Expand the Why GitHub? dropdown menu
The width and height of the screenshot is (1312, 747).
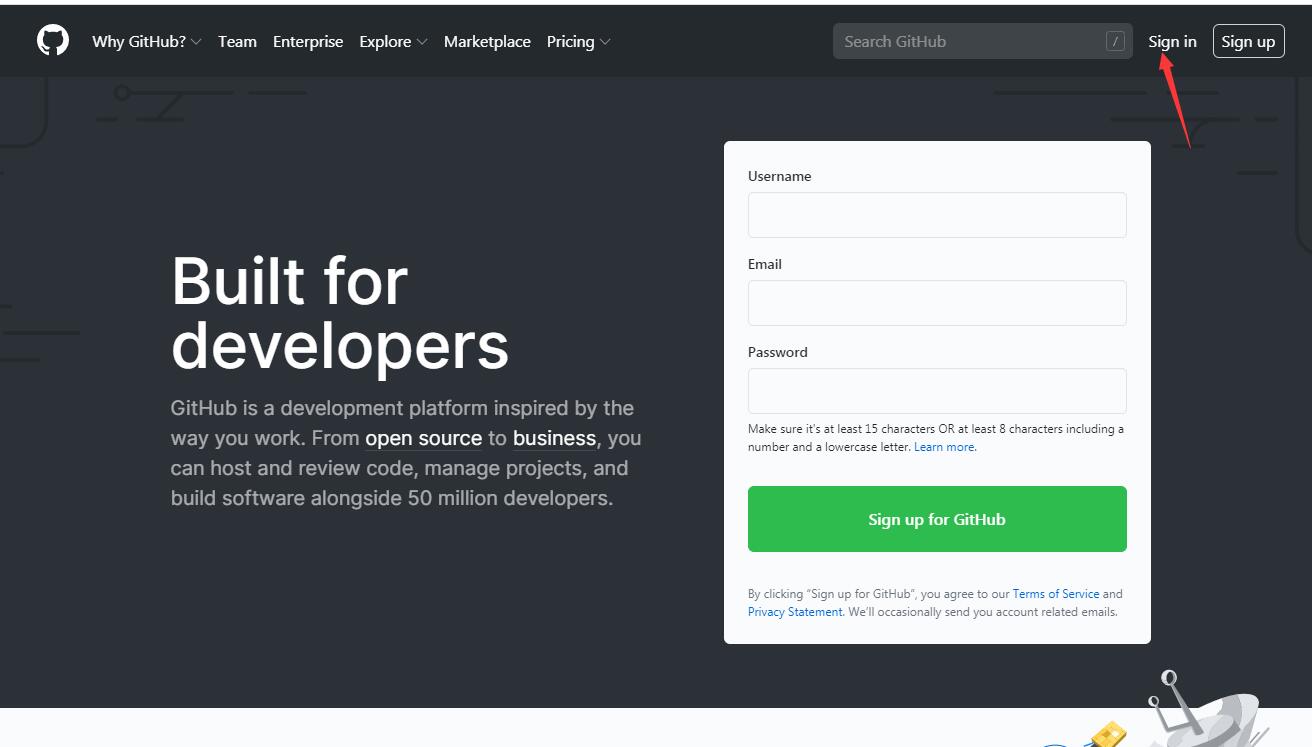tap(147, 41)
